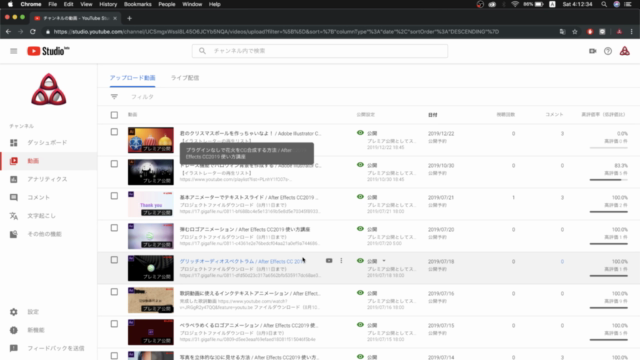Open ペラペラめくるロゴアニメーション title
Screen dimensions: 640x360
pos(249,325)
